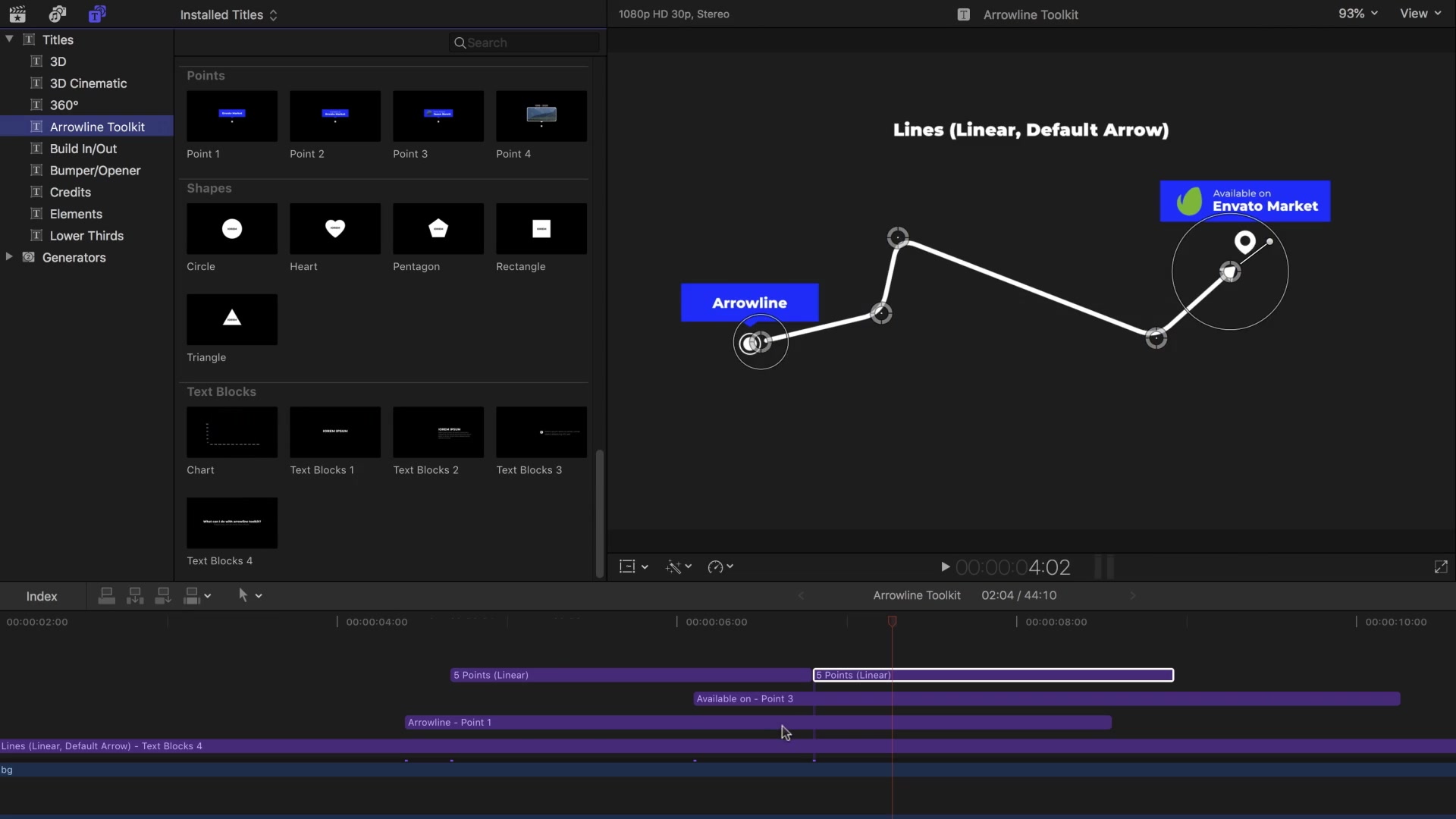Click Insert clip edit icon

[135, 596]
